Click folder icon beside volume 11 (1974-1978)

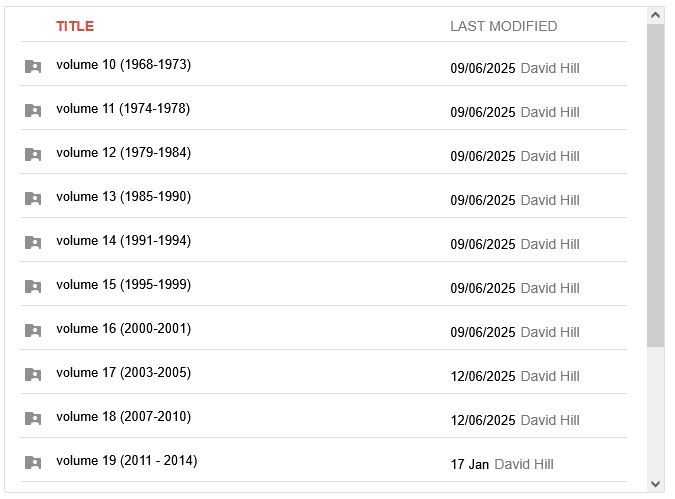pos(33,111)
